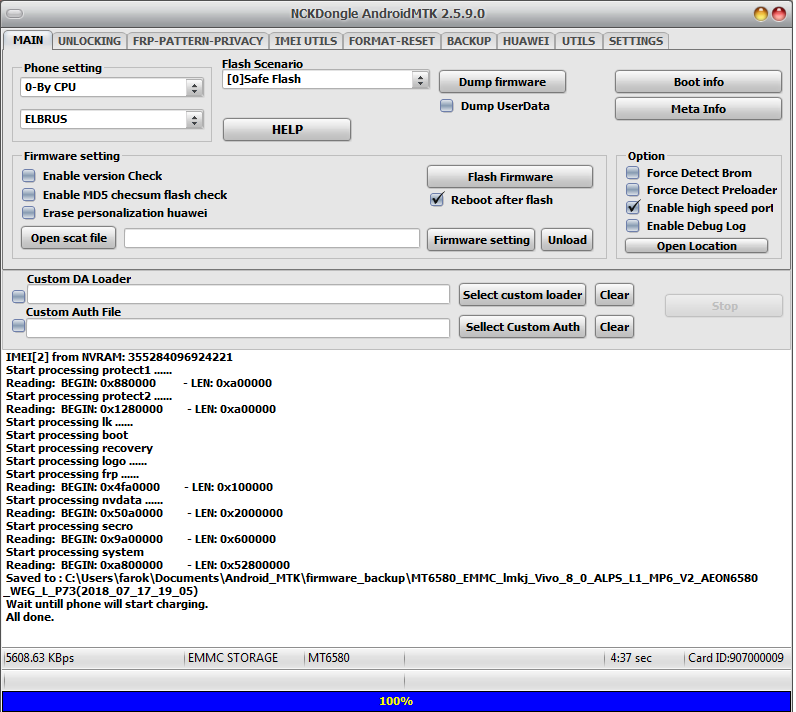
Task: Click Flash Firmware button
Action: (510, 177)
